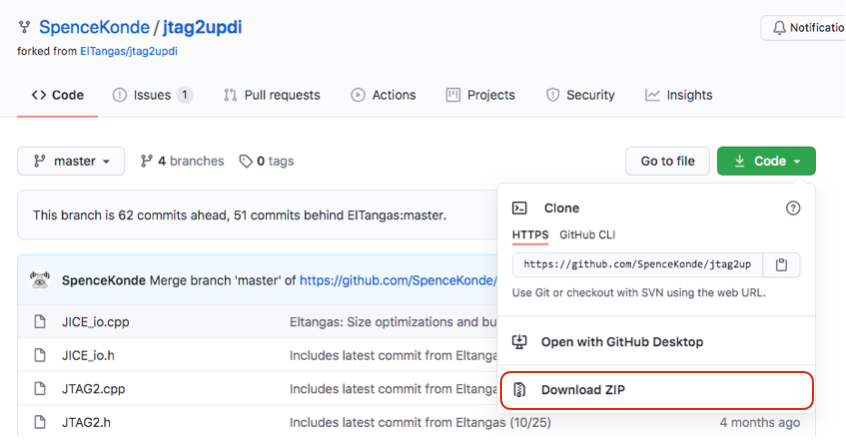Open the JICE_io.cpp 'Eltangas: Size optimizations' commit message

[x=393, y=322]
